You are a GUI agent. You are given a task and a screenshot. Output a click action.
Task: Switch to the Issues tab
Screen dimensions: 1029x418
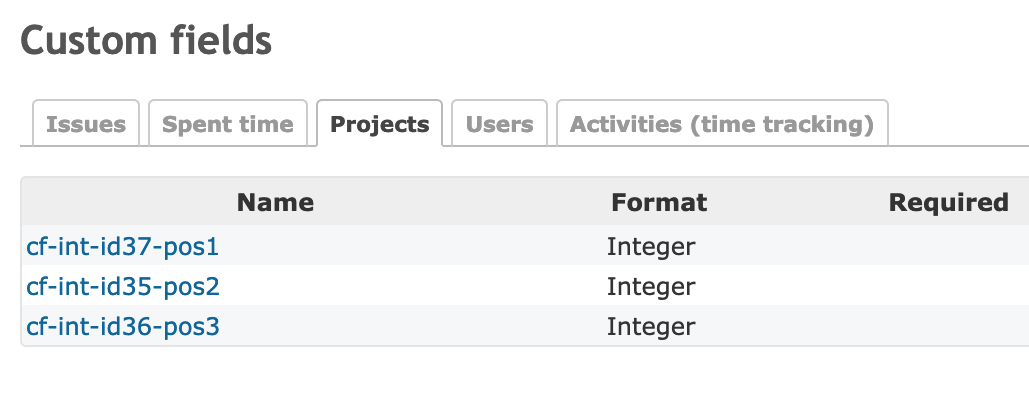(x=86, y=124)
